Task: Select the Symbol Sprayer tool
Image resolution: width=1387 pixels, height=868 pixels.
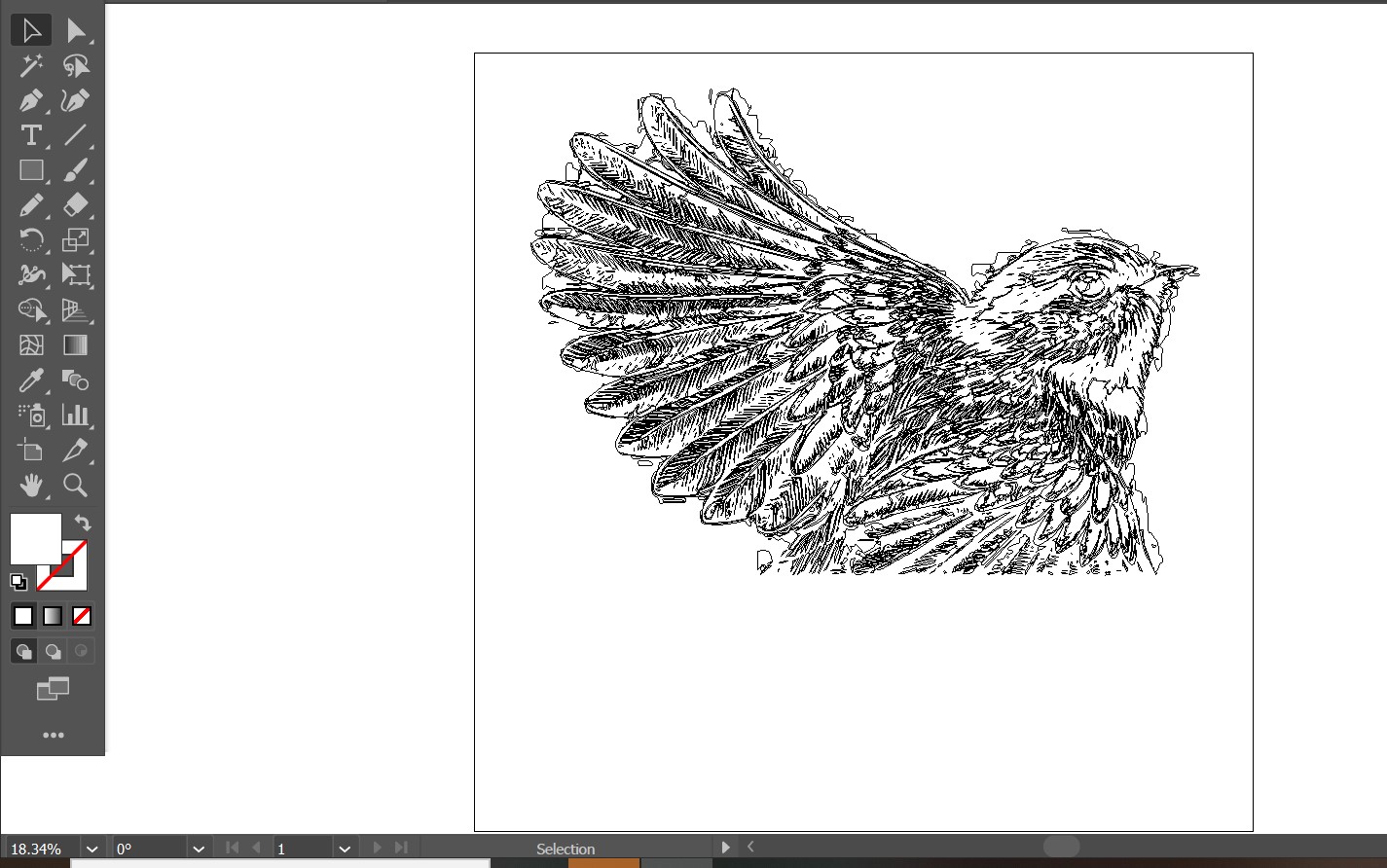Action: pyautogui.click(x=31, y=416)
